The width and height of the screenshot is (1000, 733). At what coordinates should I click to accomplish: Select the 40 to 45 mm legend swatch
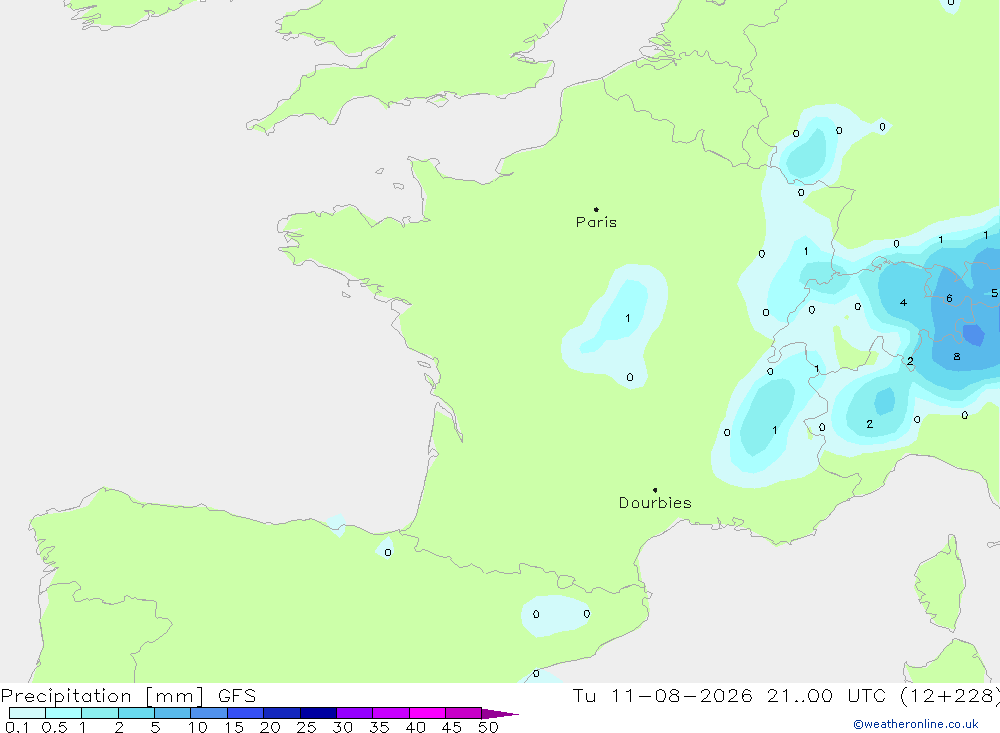[427, 713]
